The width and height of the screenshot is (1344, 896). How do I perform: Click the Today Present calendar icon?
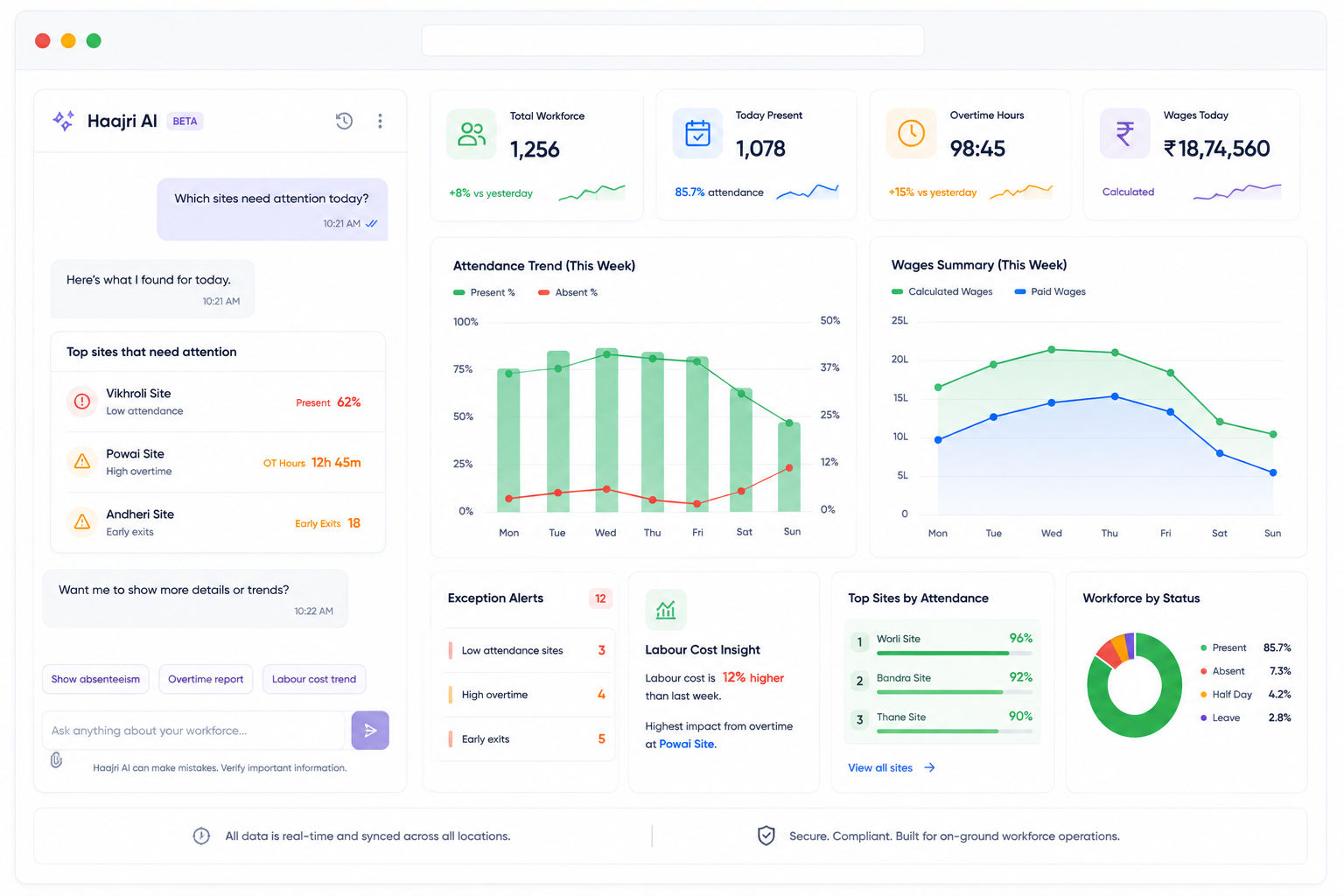(x=697, y=133)
